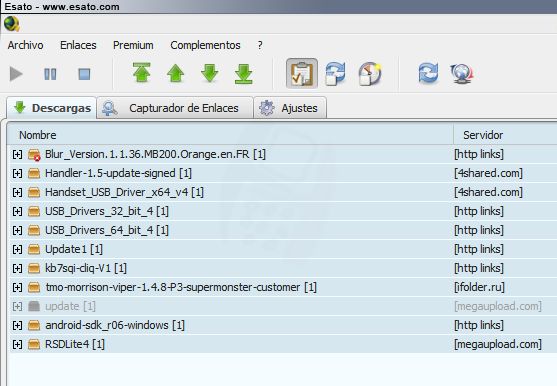The image size is (557, 386).
Task: Select RSDLite4 [1] row name
Action: point(75,344)
